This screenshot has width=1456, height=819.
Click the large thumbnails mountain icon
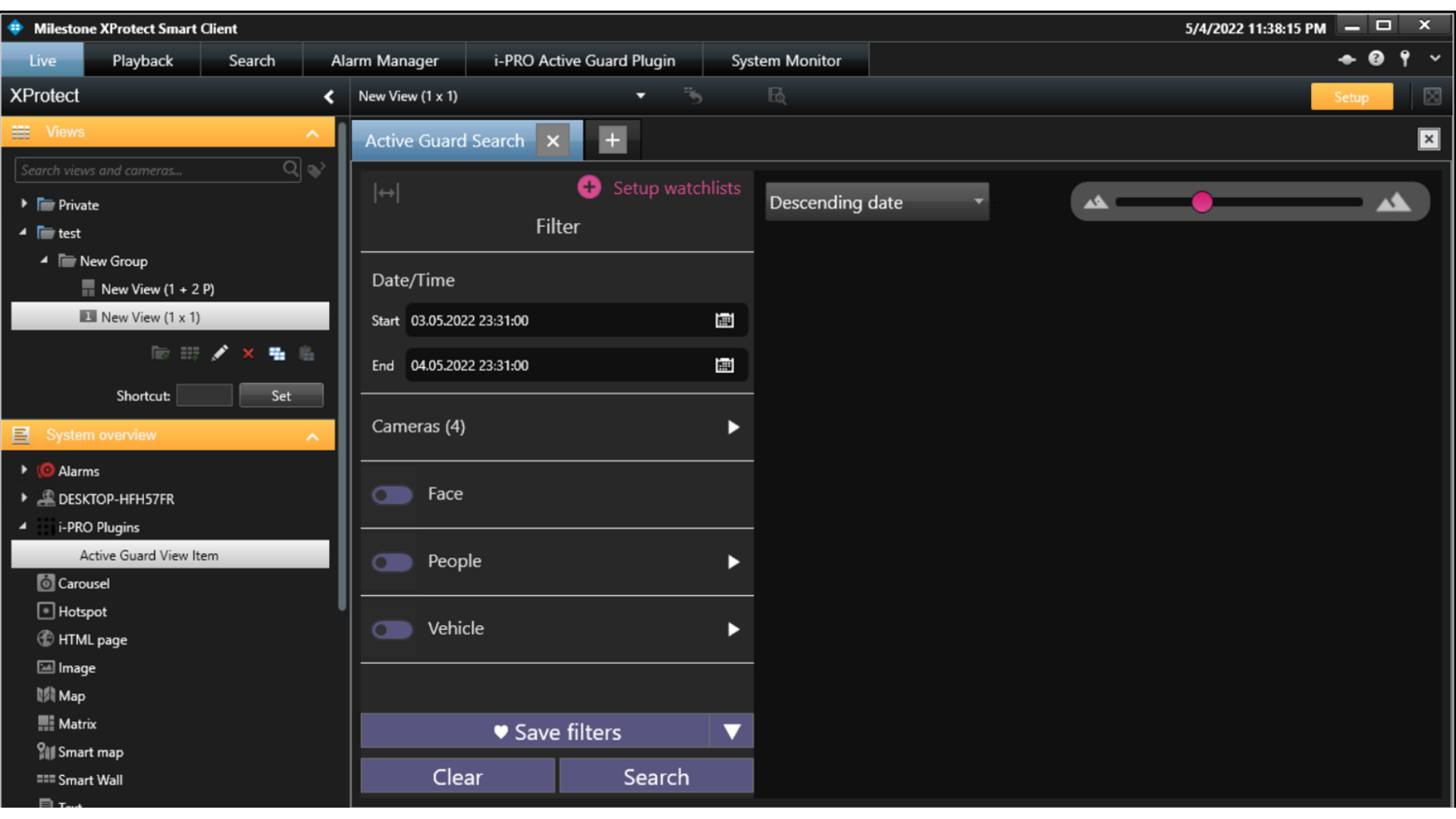[x=1393, y=202]
